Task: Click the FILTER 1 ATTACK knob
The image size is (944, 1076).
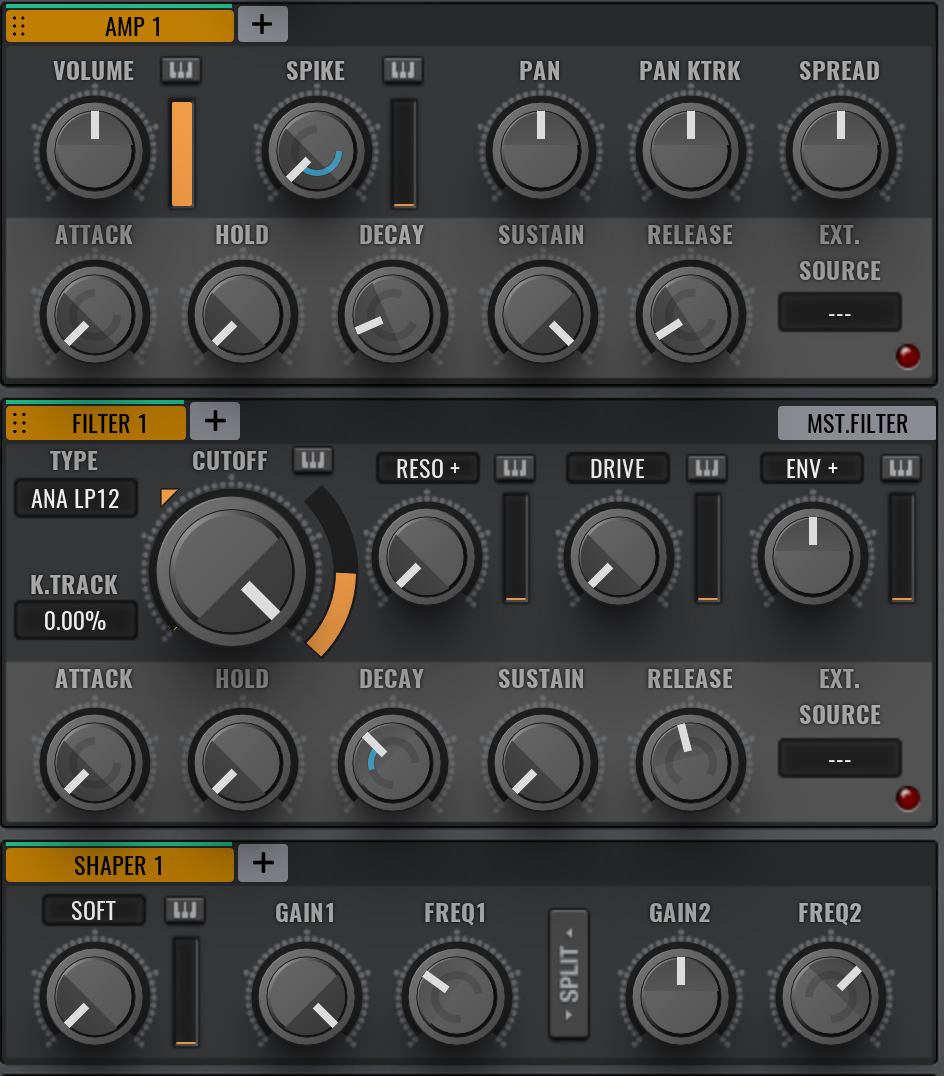Action: pyautogui.click(x=94, y=762)
